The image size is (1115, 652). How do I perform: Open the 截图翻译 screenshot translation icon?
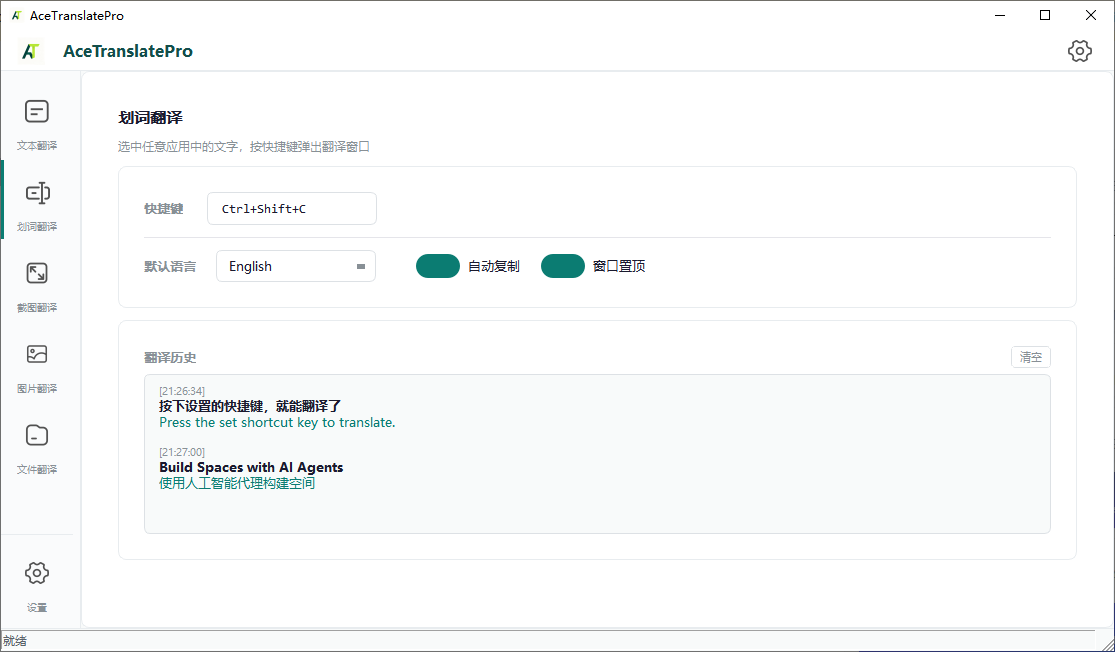pyautogui.click(x=37, y=273)
